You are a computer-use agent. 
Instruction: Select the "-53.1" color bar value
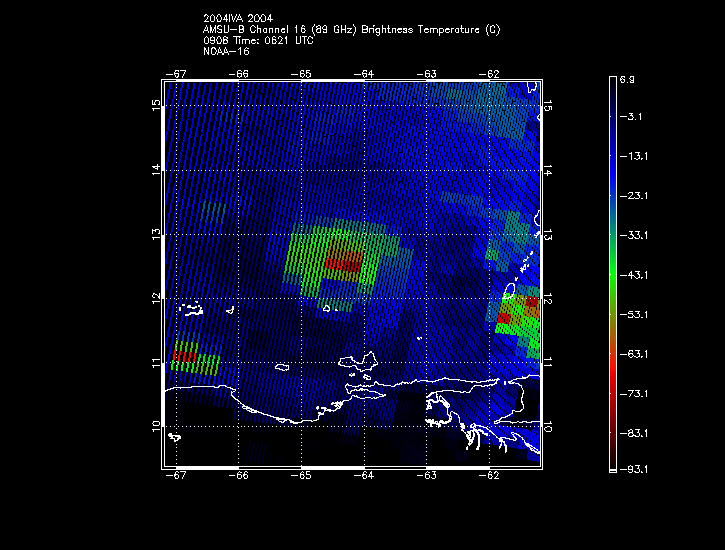click(633, 315)
